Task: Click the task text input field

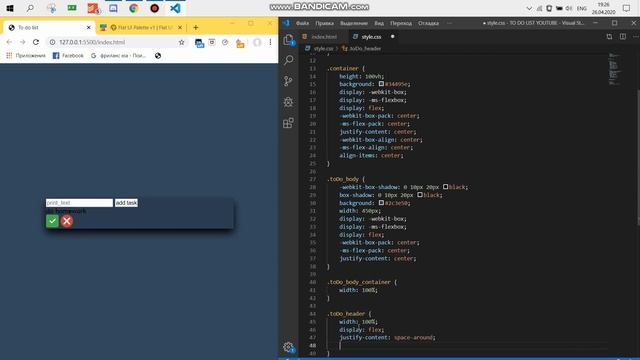Action: 79,203
